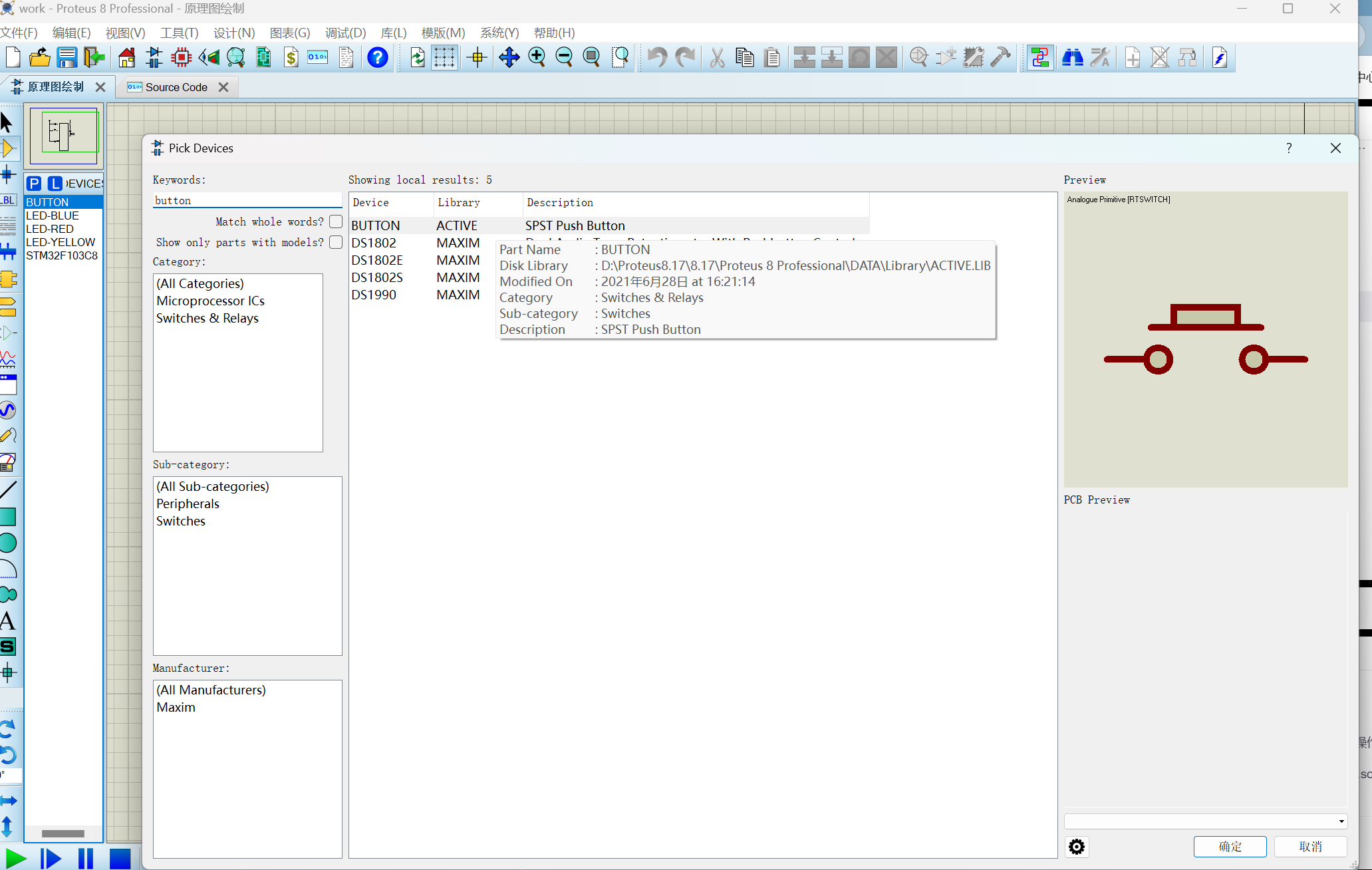1372x870 pixels.
Task: Switch to the Source Code tab
Action: tap(176, 87)
